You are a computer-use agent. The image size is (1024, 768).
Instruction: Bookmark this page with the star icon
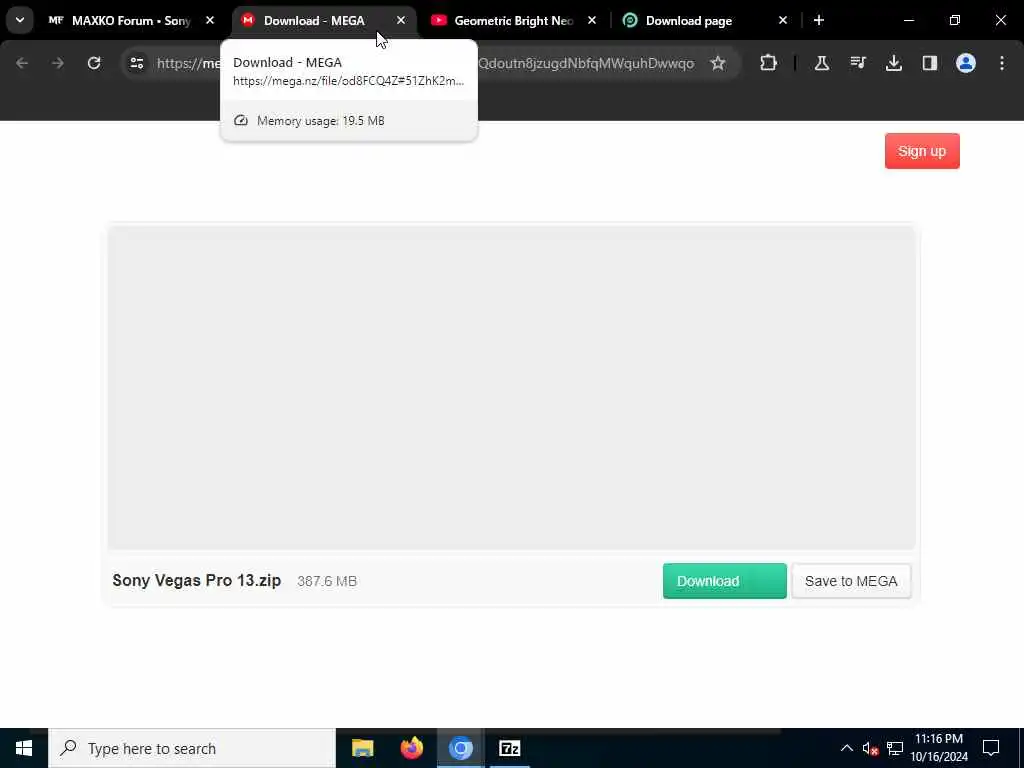(718, 63)
